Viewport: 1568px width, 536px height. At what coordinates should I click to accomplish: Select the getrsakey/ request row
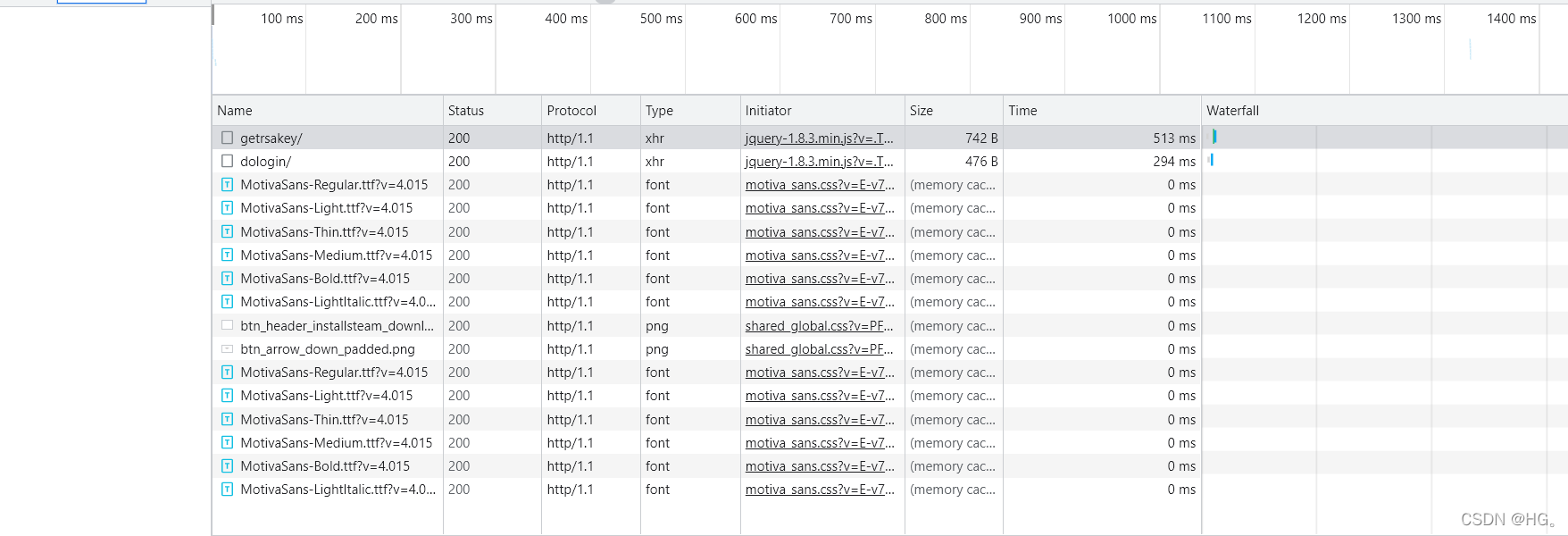889,138
